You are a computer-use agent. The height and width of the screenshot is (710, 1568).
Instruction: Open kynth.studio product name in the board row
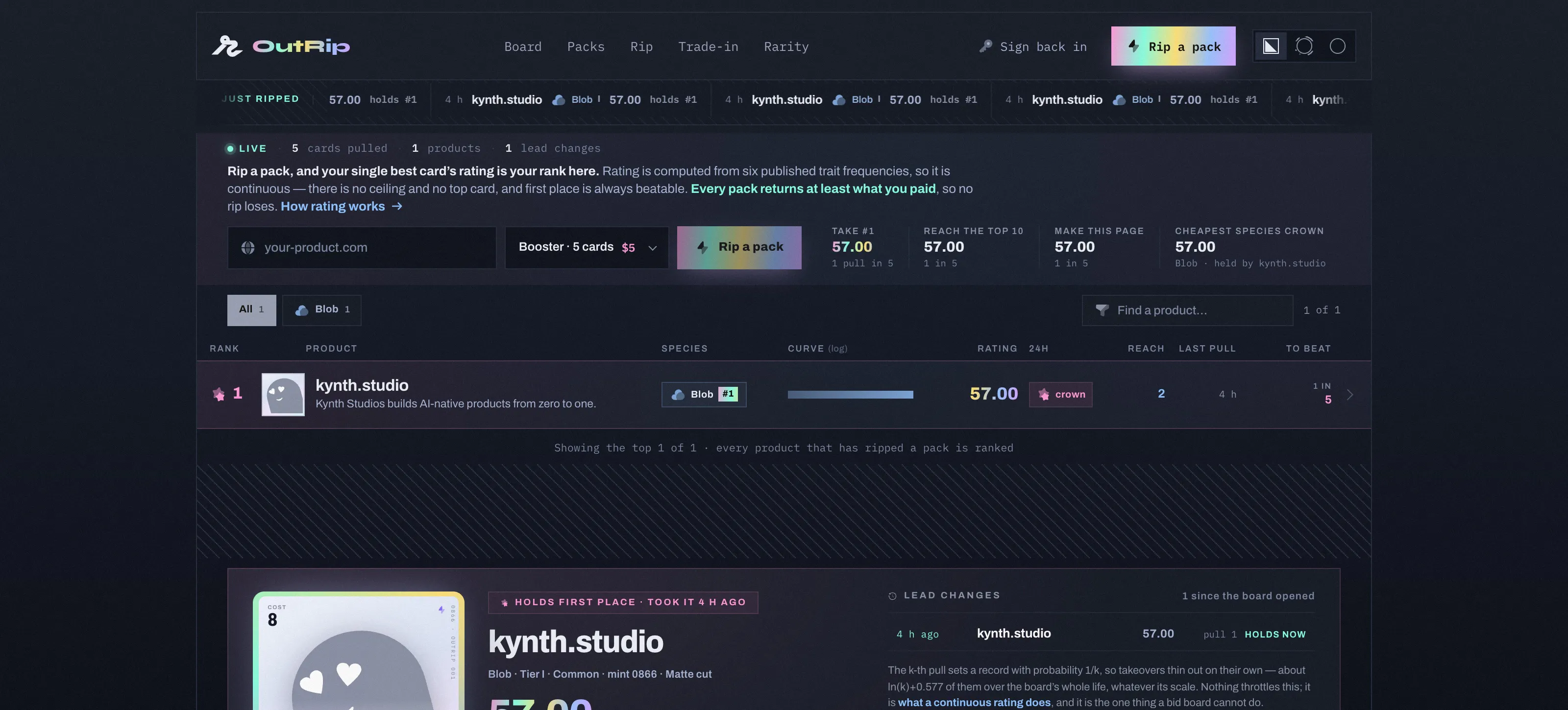(362, 385)
